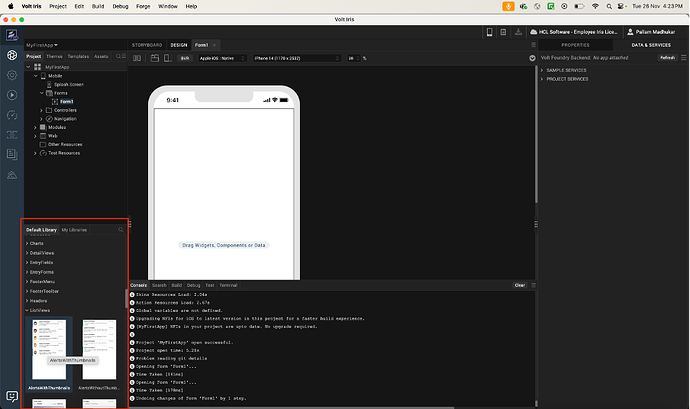Click the HCL Software cloud license icon
Image resolution: width=690 pixels, height=409 pixels.
(534, 32)
